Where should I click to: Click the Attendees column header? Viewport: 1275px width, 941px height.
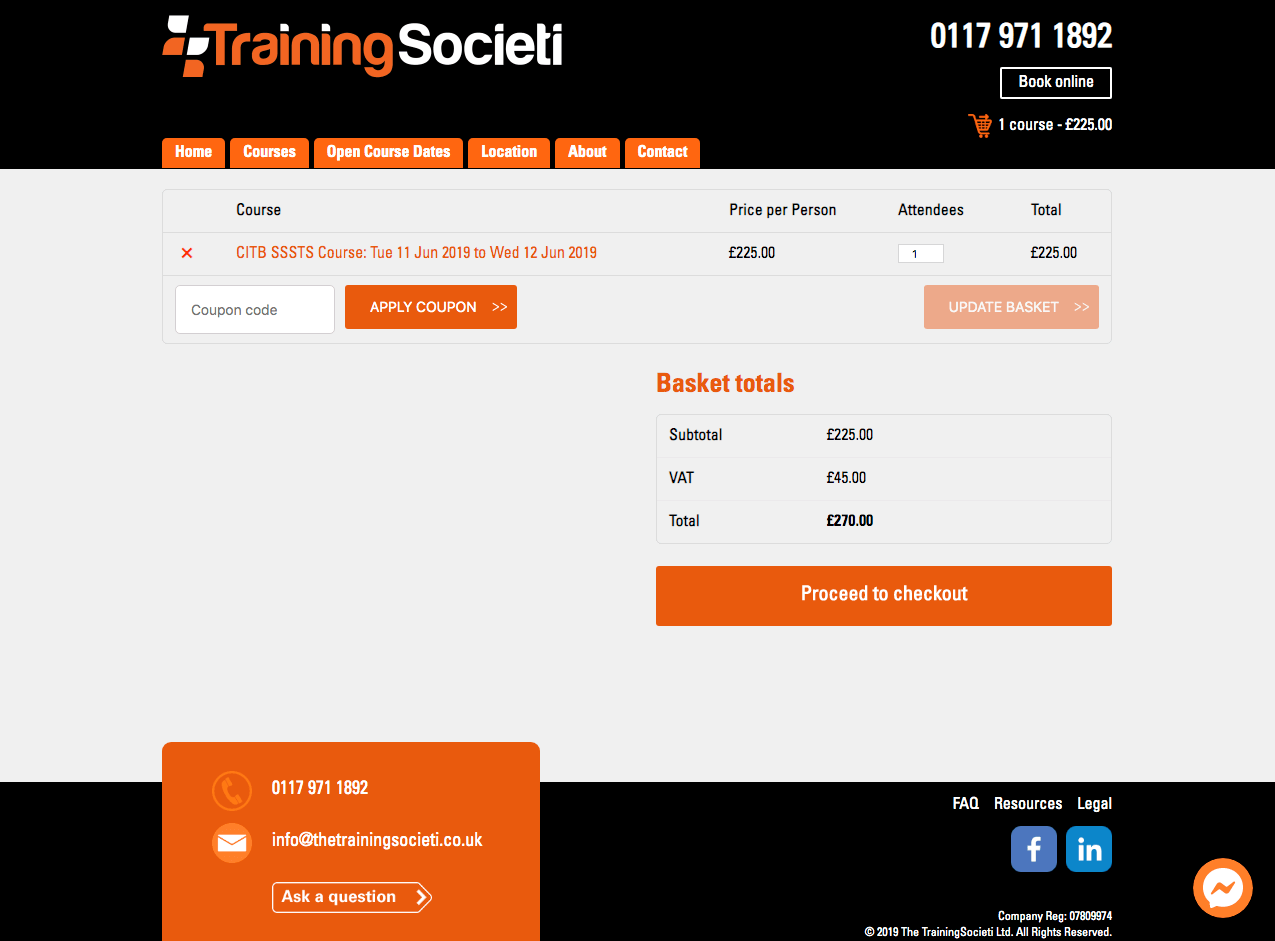(x=931, y=210)
